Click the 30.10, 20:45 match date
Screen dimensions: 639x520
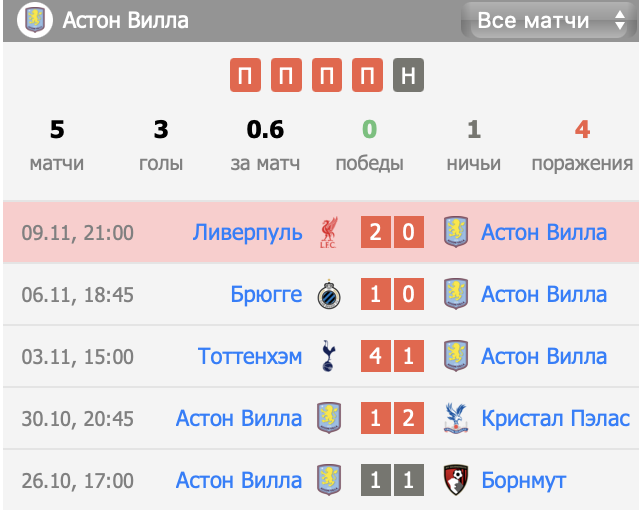(x=76, y=418)
